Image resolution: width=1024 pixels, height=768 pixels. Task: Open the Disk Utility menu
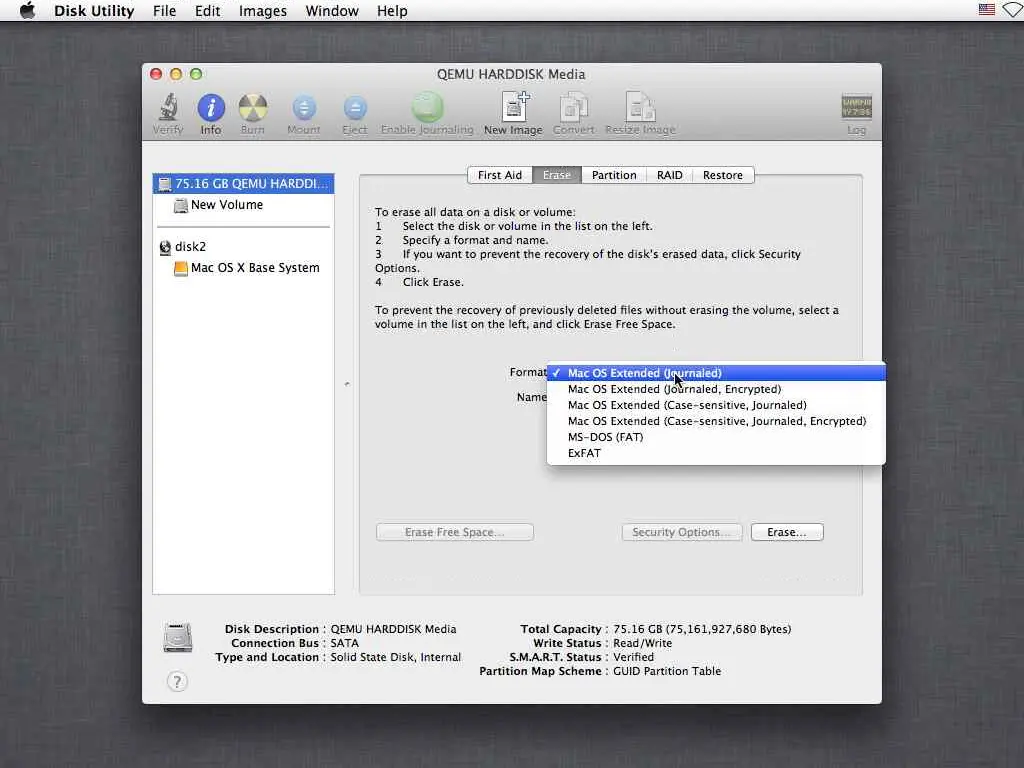coord(94,10)
